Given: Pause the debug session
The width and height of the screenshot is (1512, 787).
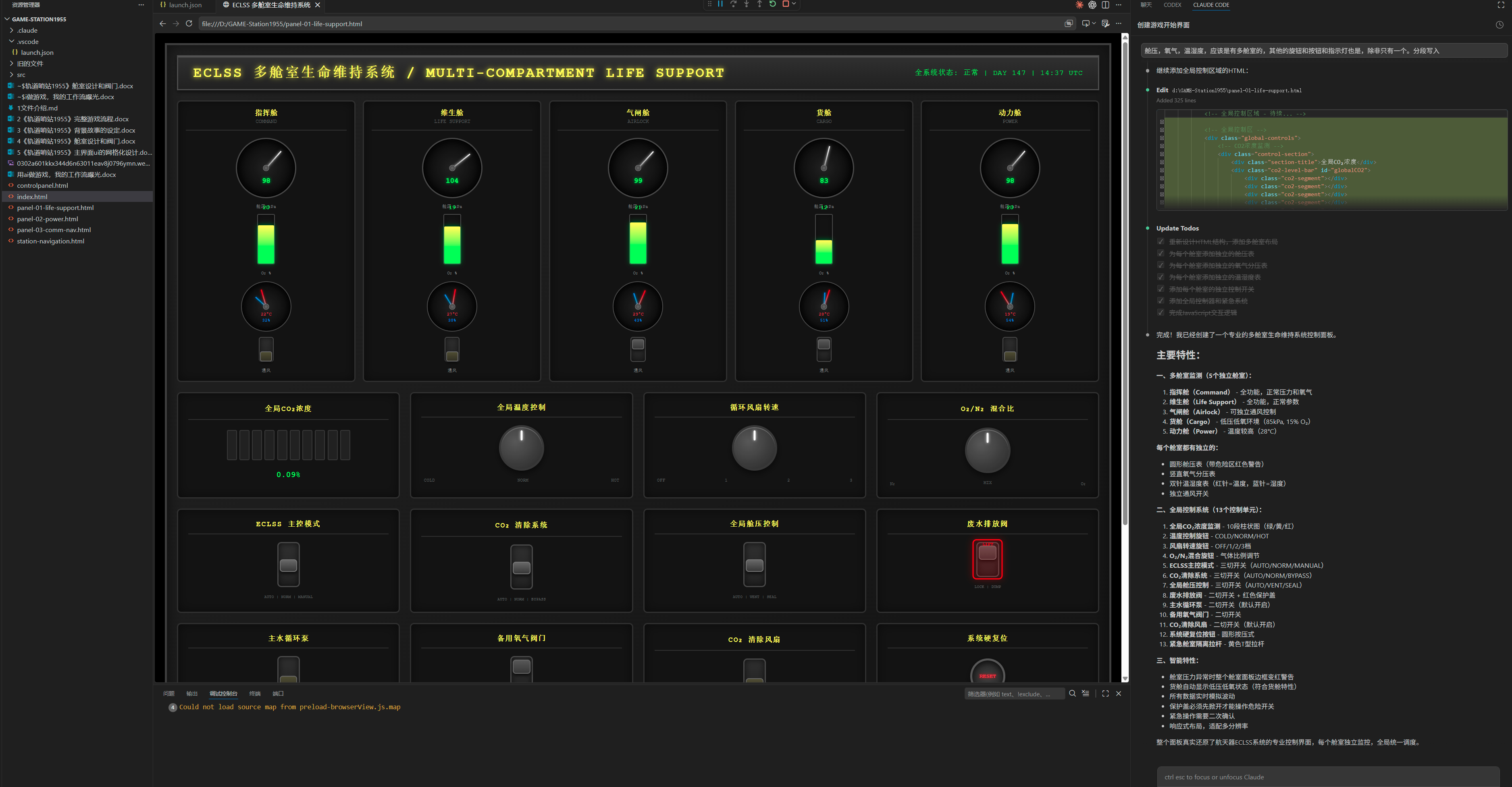Looking at the screenshot, I should coord(720,4).
